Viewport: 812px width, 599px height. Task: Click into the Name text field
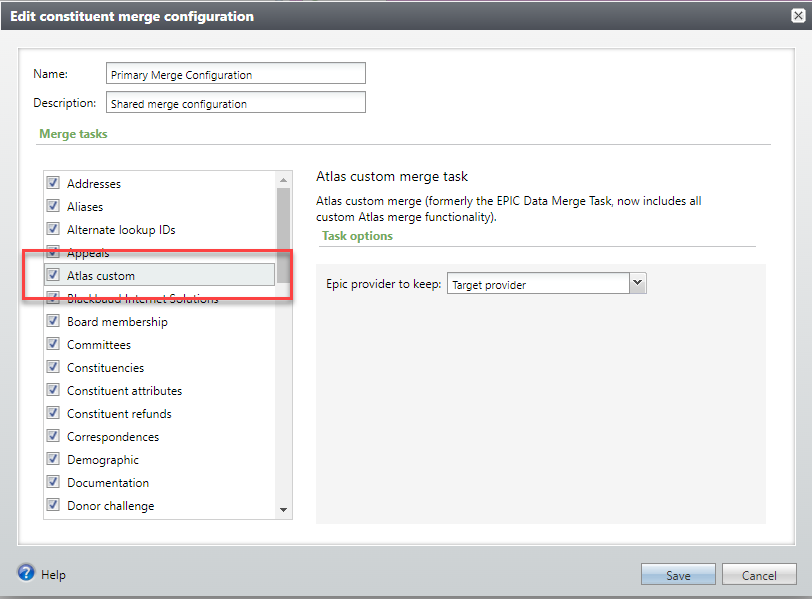(235, 74)
